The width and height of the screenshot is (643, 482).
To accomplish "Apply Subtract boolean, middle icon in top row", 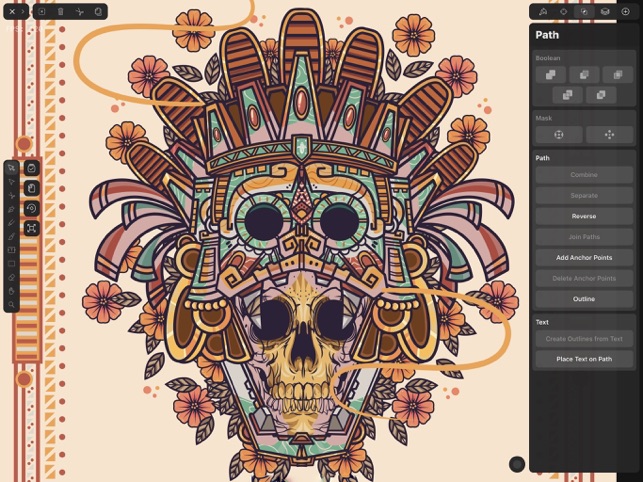I will pyautogui.click(x=584, y=75).
